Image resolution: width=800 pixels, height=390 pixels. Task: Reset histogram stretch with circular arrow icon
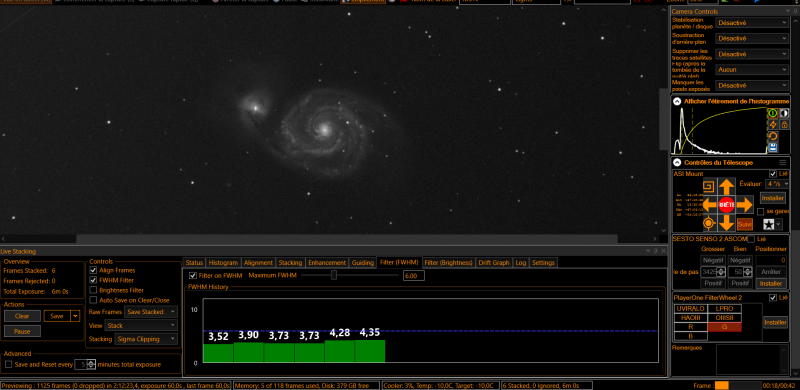point(772,136)
